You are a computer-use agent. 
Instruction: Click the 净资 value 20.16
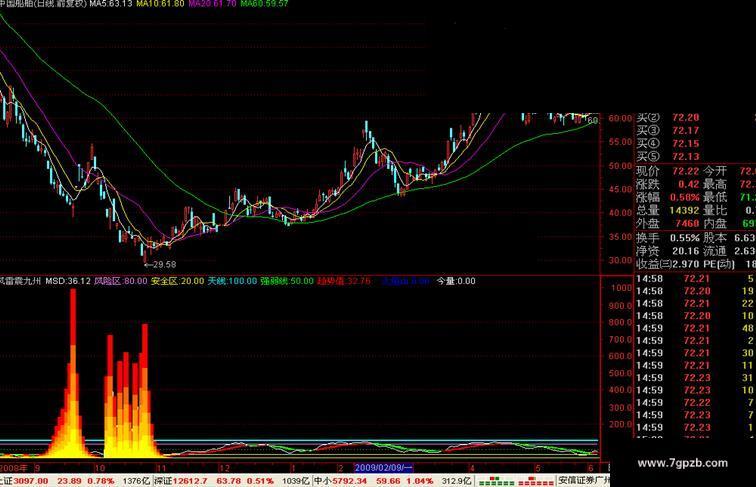point(686,251)
